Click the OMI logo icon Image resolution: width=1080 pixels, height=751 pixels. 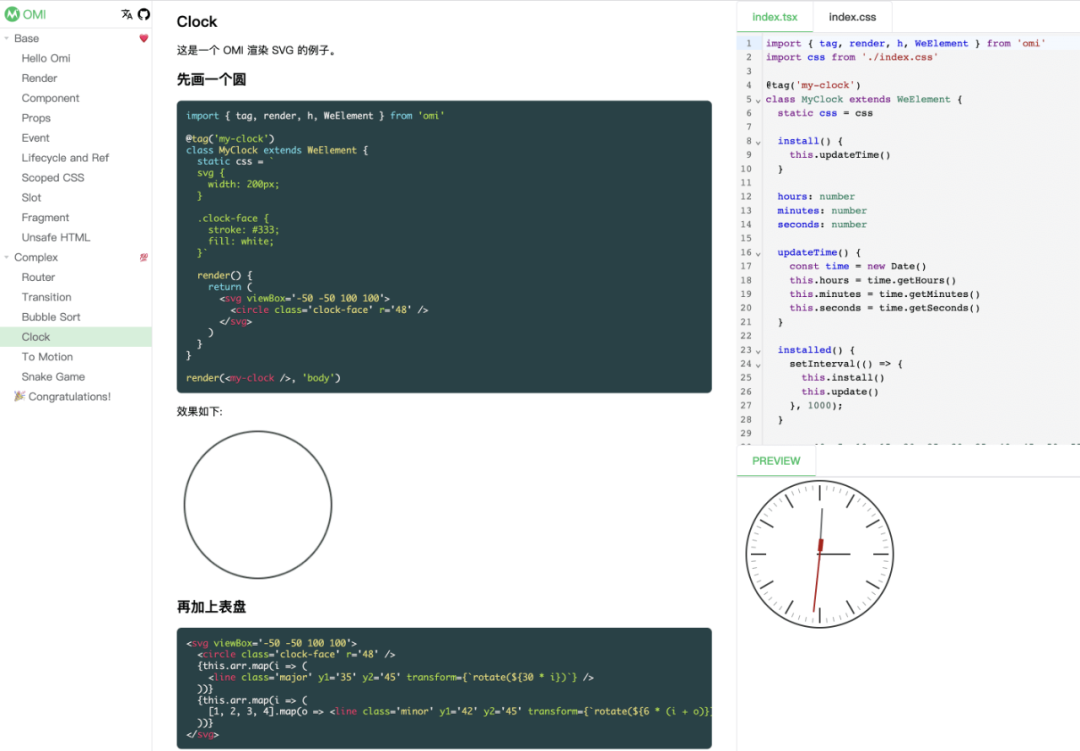[x=12, y=14]
